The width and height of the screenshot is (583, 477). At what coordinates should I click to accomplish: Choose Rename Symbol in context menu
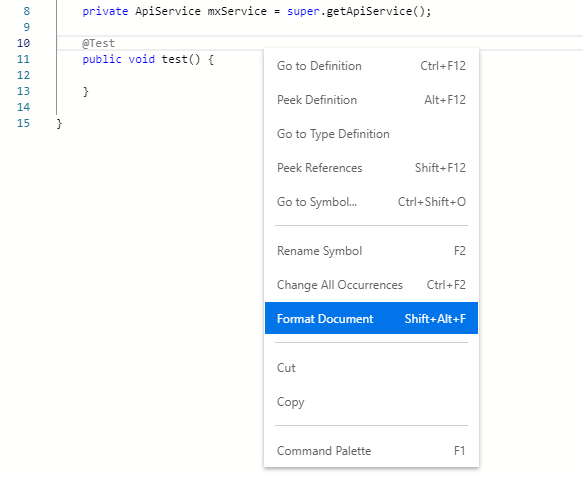tap(371, 251)
